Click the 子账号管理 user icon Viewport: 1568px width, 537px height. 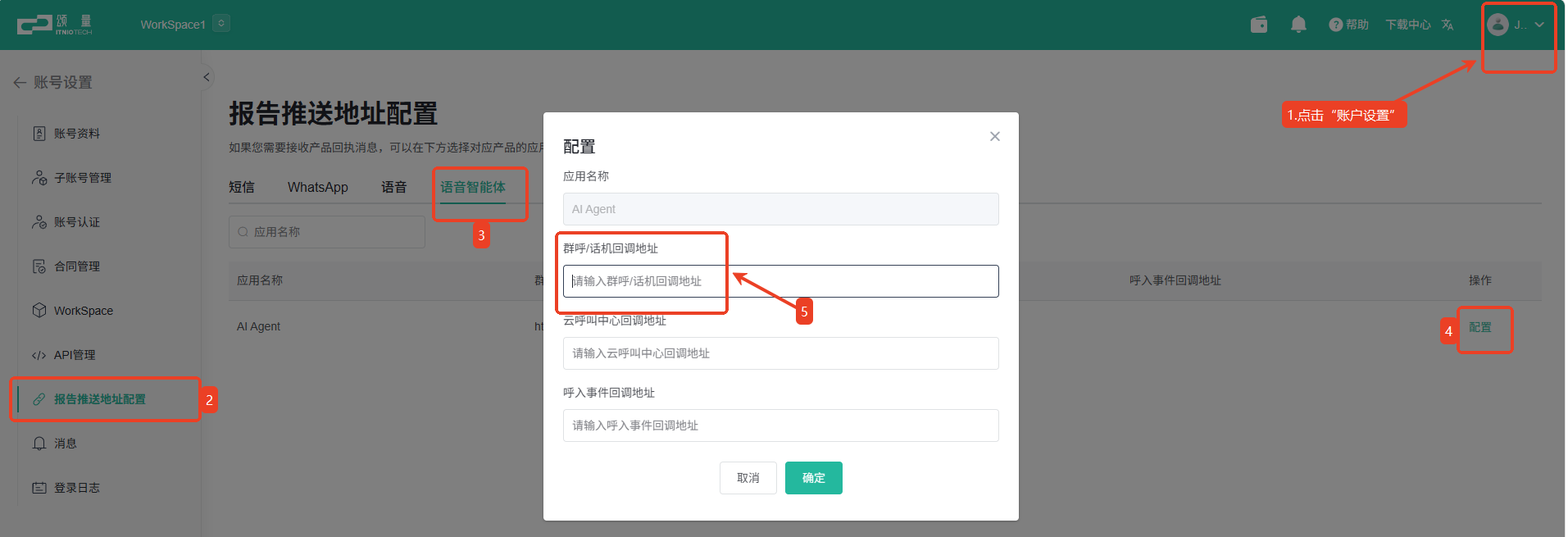39,178
